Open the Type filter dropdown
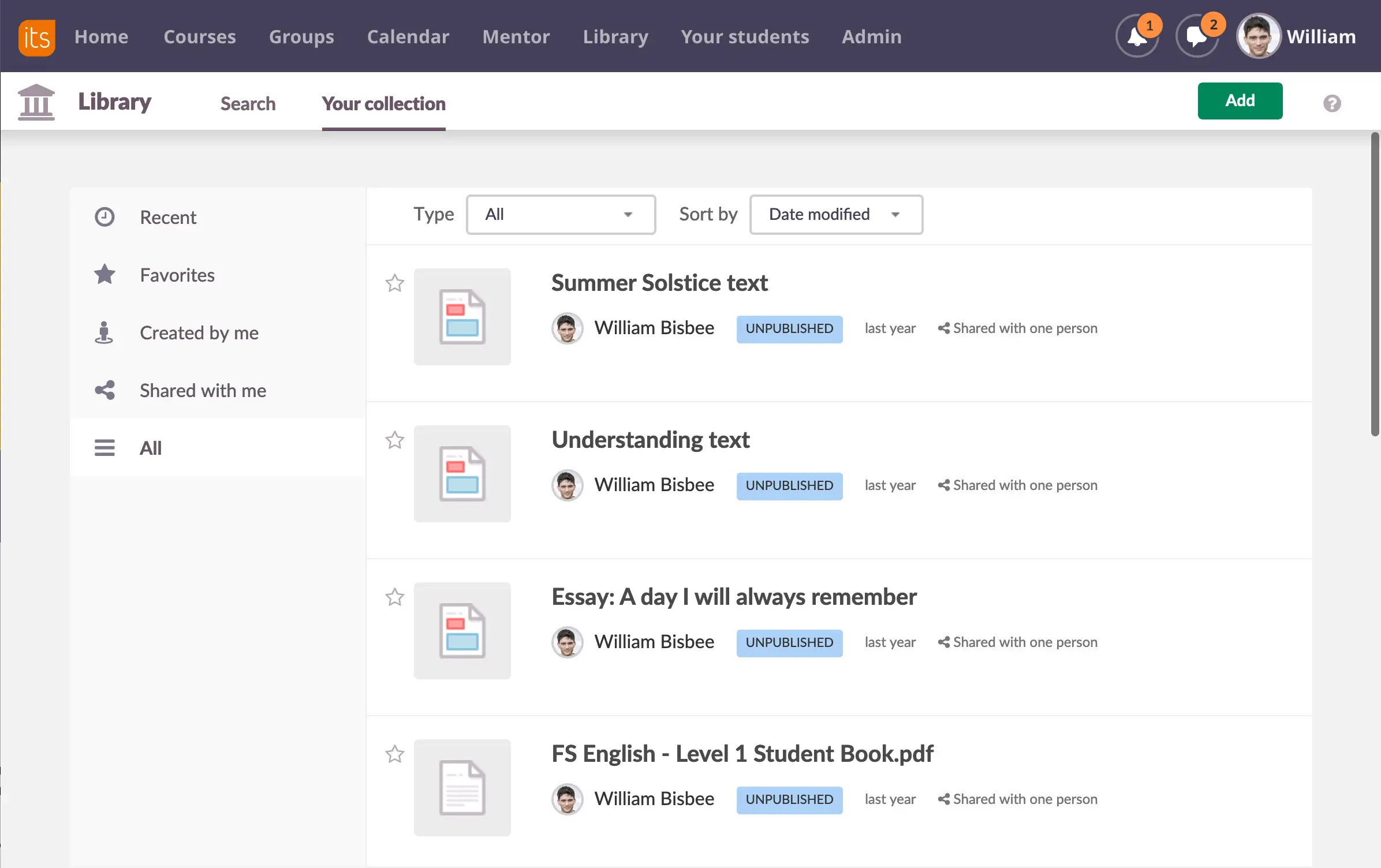The height and width of the screenshot is (868, 1381). 561,215
